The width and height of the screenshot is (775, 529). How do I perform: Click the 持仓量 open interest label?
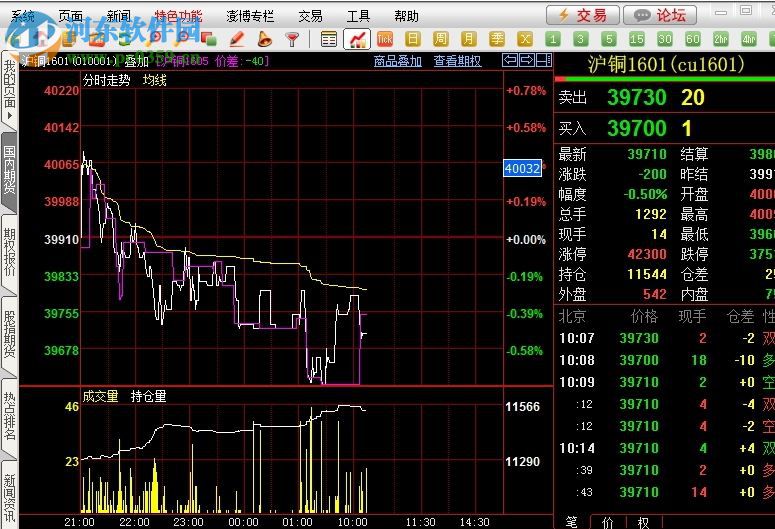click(148, 396)
